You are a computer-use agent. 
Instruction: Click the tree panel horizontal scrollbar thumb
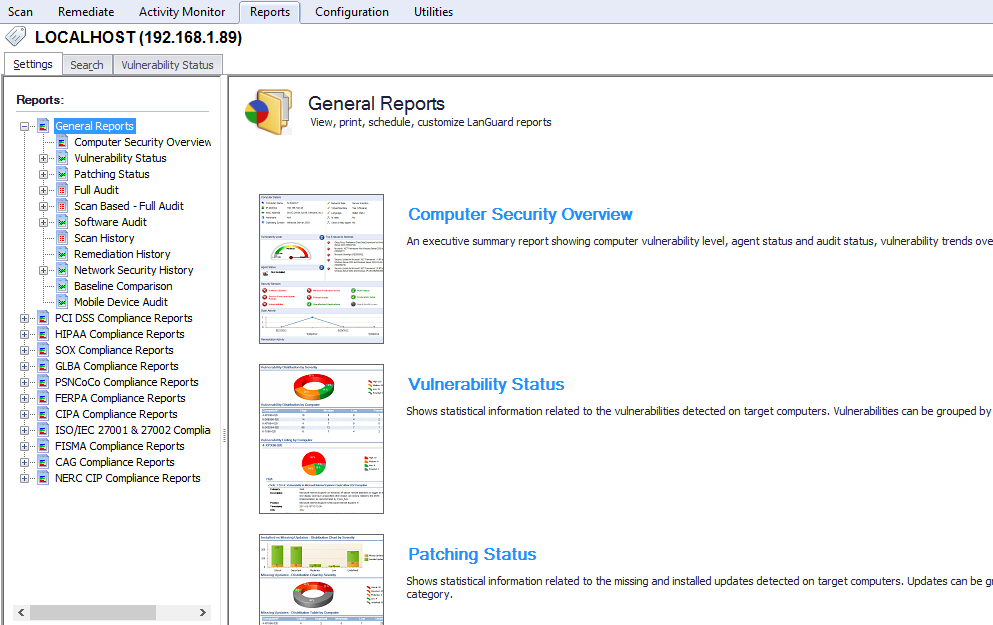point(92,612)
